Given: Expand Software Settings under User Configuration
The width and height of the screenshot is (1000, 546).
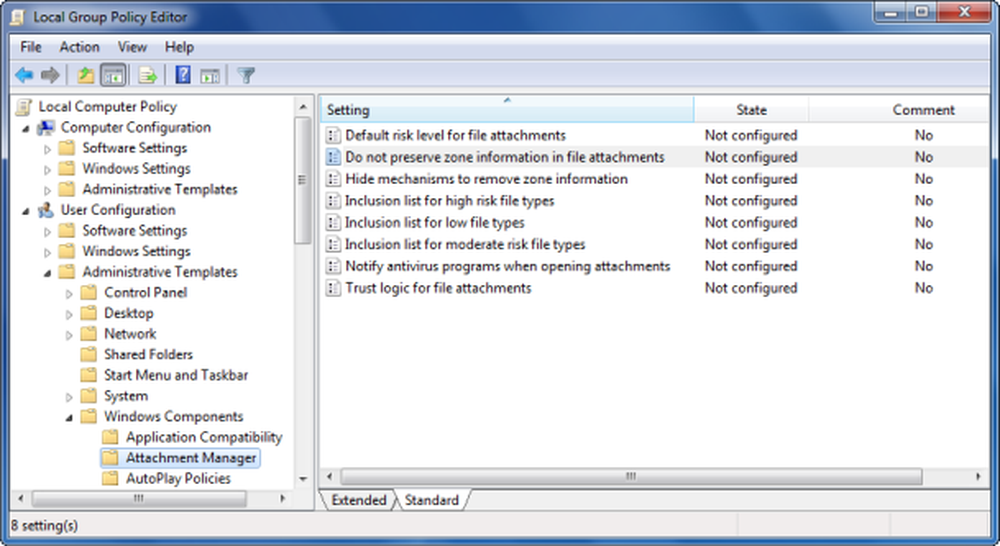Looking at the screenshot, I should [47, 232].
